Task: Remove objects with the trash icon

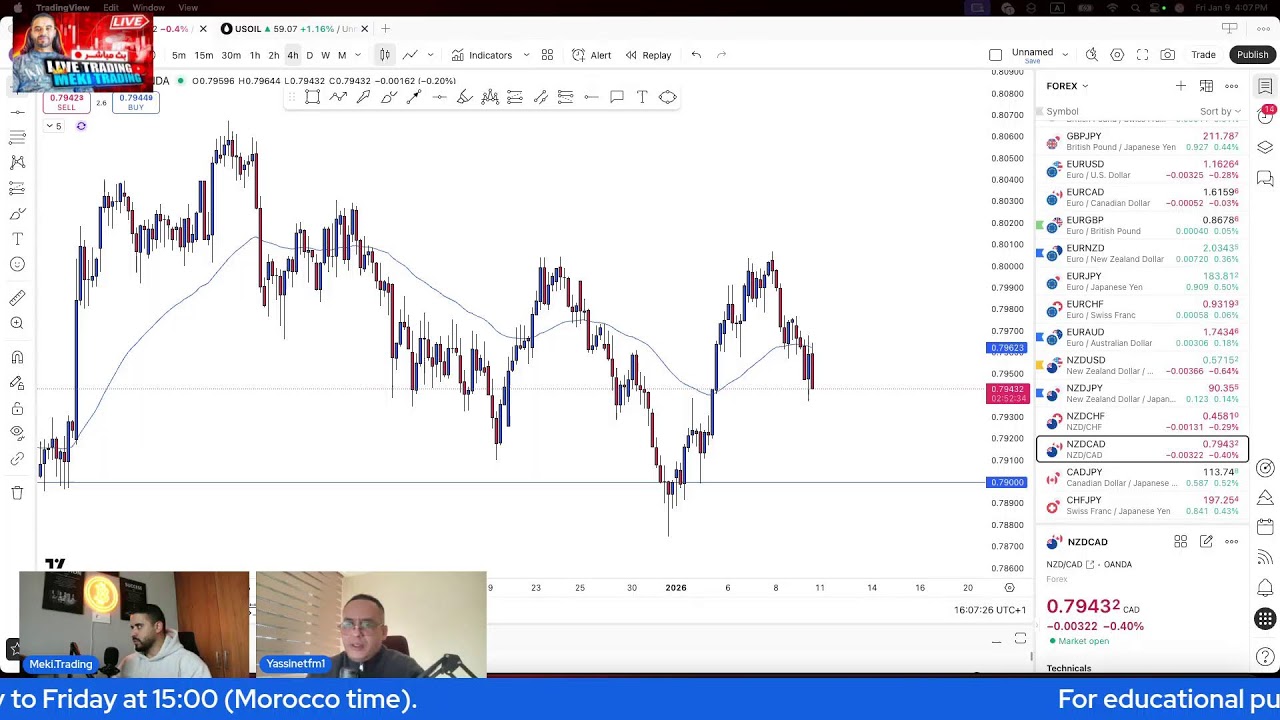Action: pyautogui.click(x=17, y=492)
